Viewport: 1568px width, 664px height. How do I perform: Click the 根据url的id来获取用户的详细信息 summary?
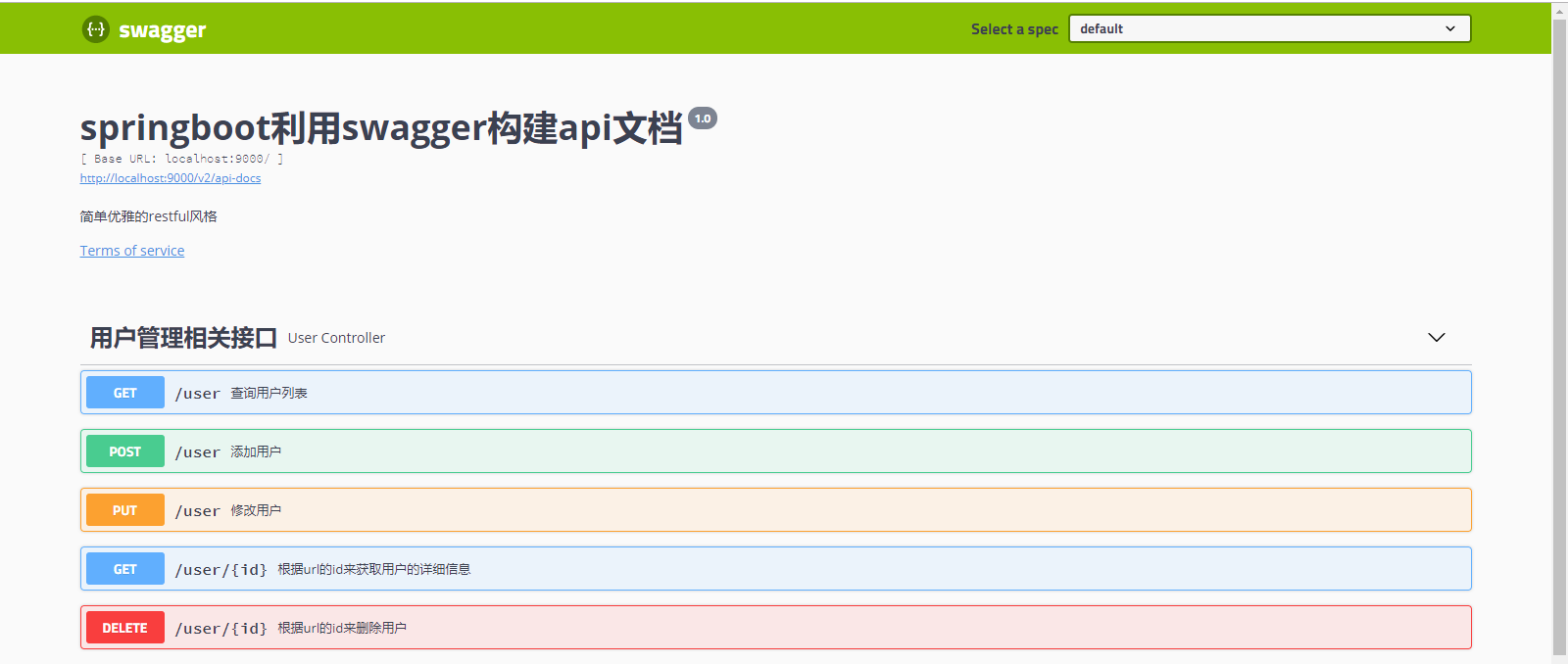pos(374,569)
